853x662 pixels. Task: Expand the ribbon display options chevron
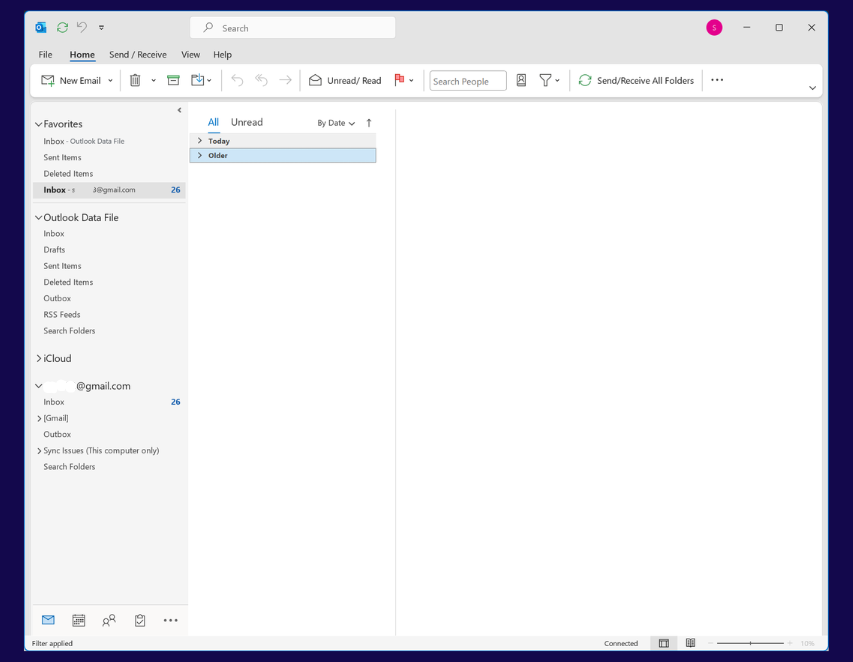tap(812, 88)
